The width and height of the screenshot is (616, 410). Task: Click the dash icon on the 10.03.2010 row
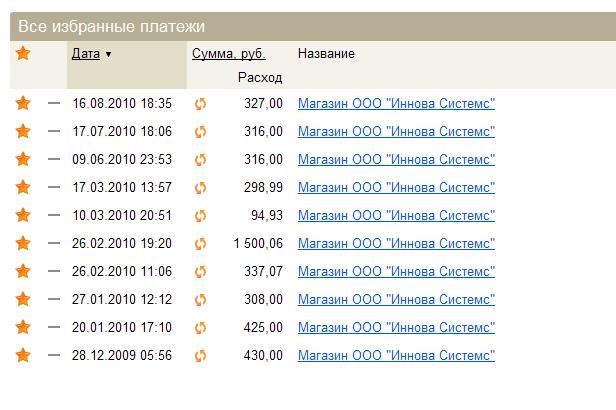coord(54,215)
